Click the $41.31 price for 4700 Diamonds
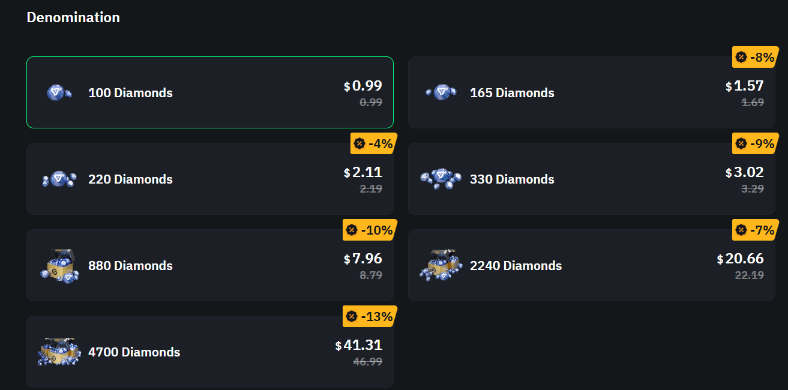This screenshot has width=788, height=390. point(359,345)
